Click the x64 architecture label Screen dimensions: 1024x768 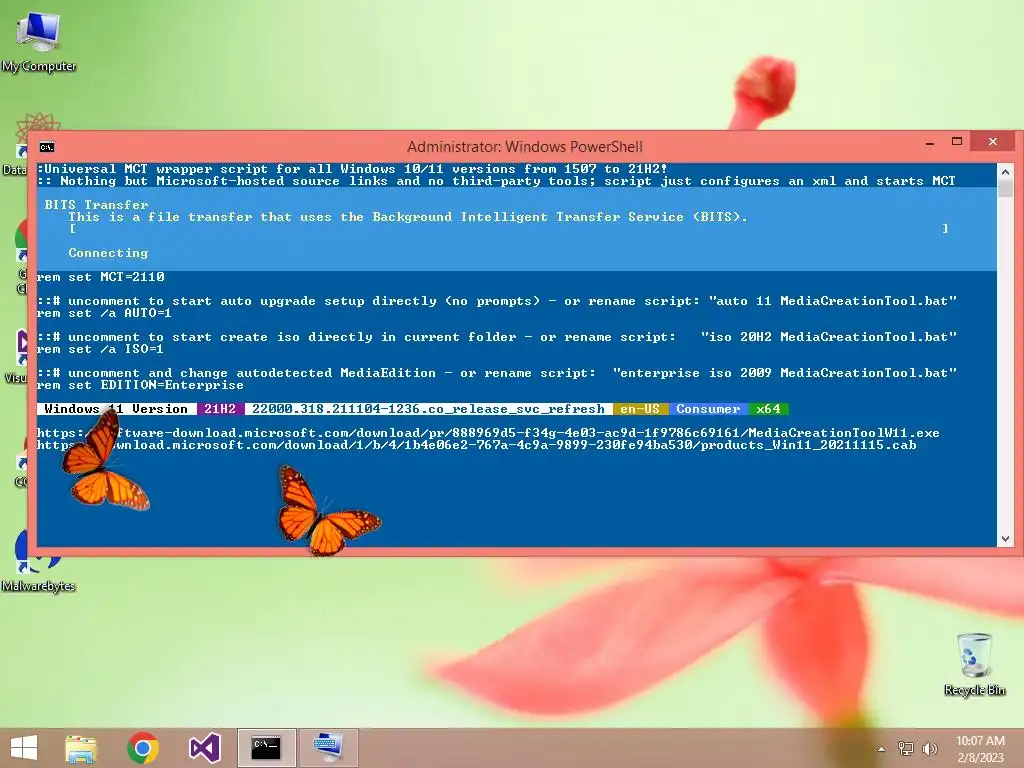769,409
